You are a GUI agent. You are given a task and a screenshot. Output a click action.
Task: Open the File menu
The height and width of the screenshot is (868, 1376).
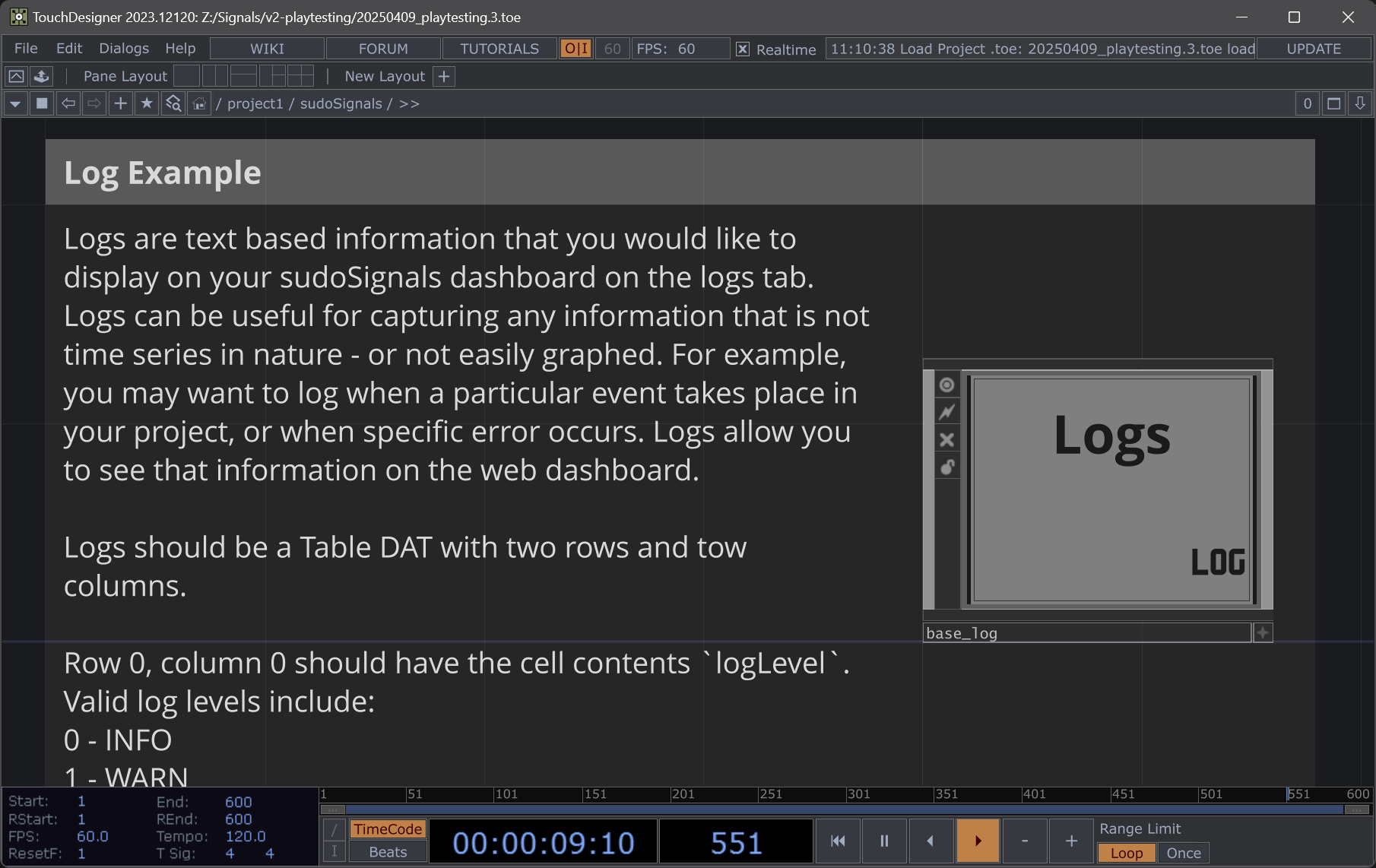click(x=26, y=49)
